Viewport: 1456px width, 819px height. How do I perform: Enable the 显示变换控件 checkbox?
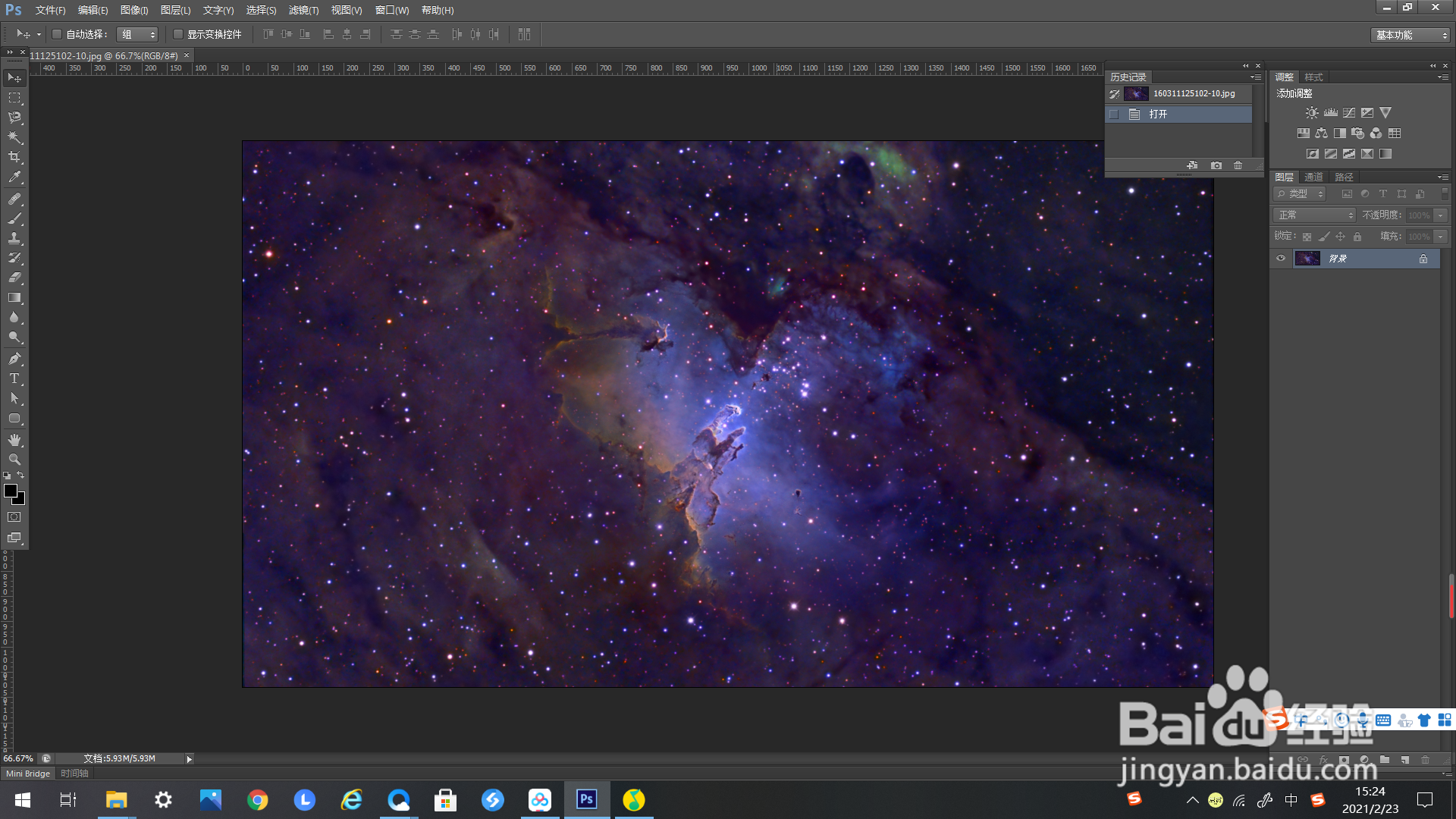178,34
